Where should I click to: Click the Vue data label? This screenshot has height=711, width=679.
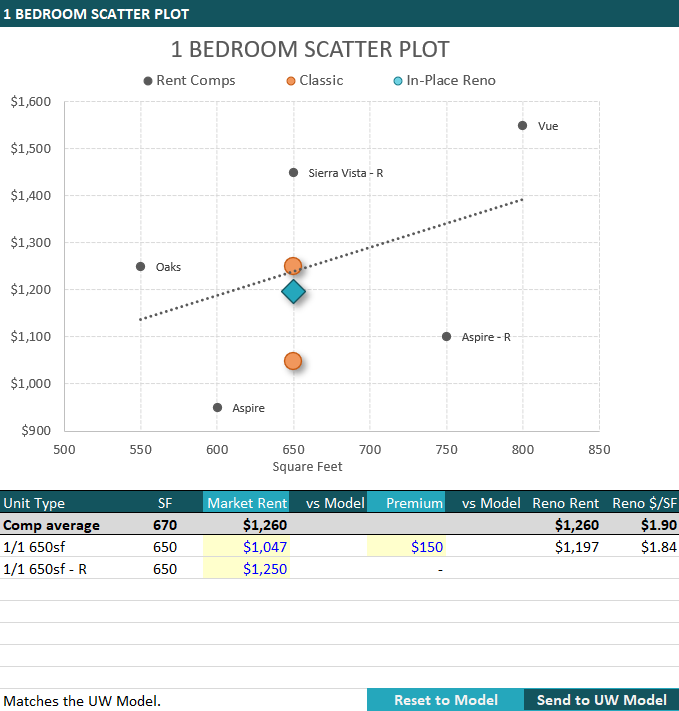tap(548, 126)
